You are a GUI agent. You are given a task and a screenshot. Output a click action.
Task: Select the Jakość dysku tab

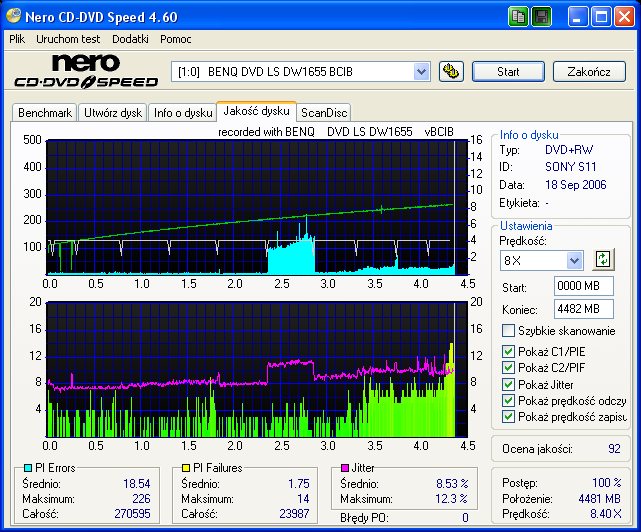(x=256, y=111)
